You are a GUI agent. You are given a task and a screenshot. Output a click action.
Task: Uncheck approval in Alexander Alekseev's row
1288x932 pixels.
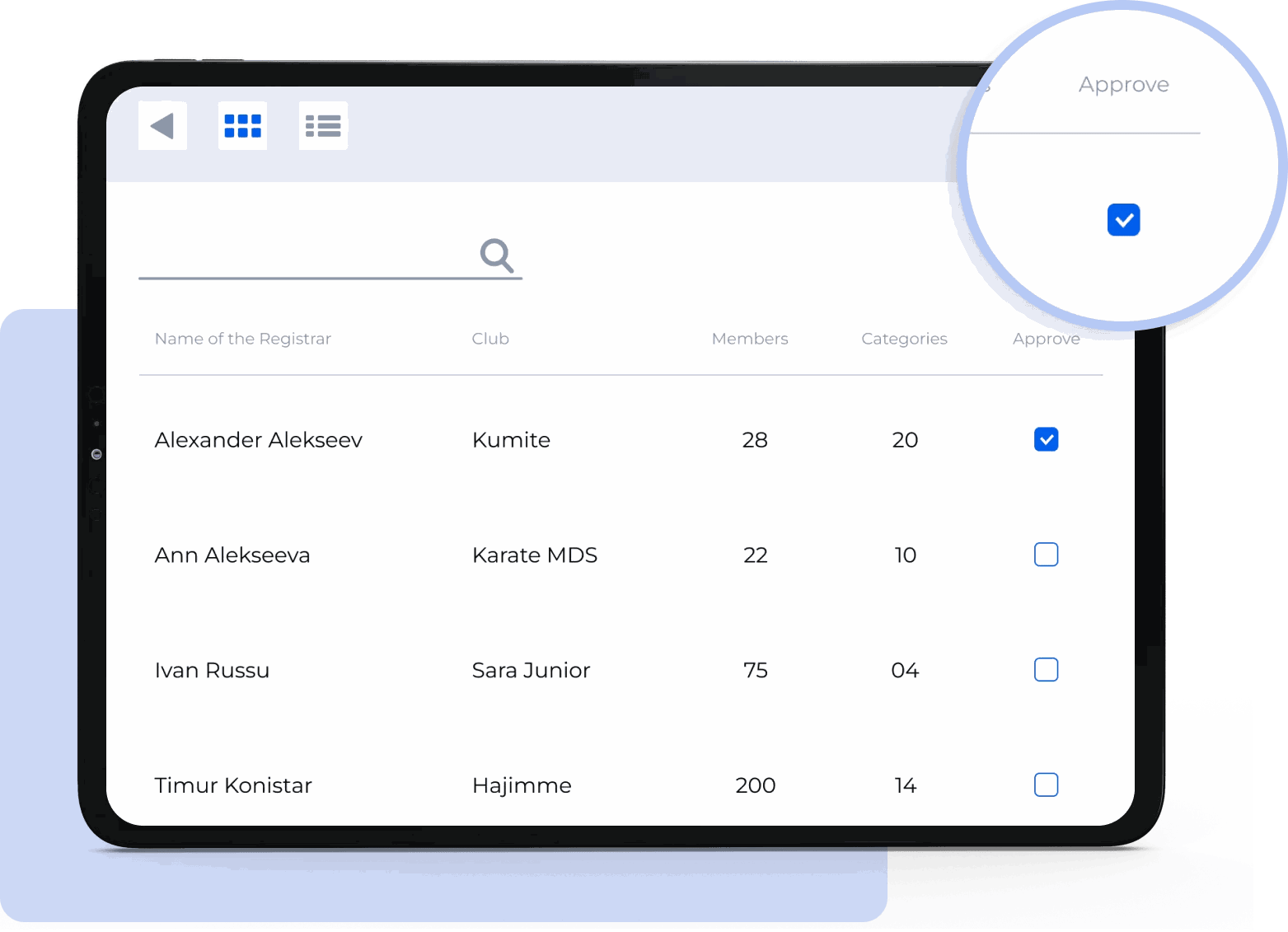coord(1046,440)
